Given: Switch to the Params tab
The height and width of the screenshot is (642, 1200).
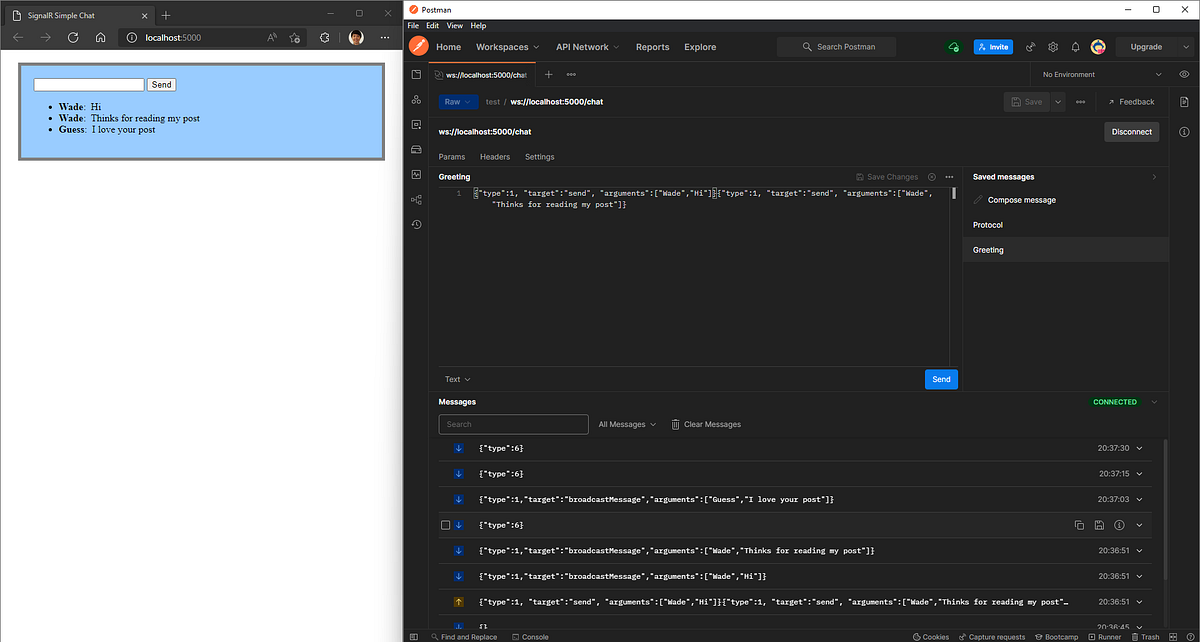Looking at the screenshot, I should [452, 157].
